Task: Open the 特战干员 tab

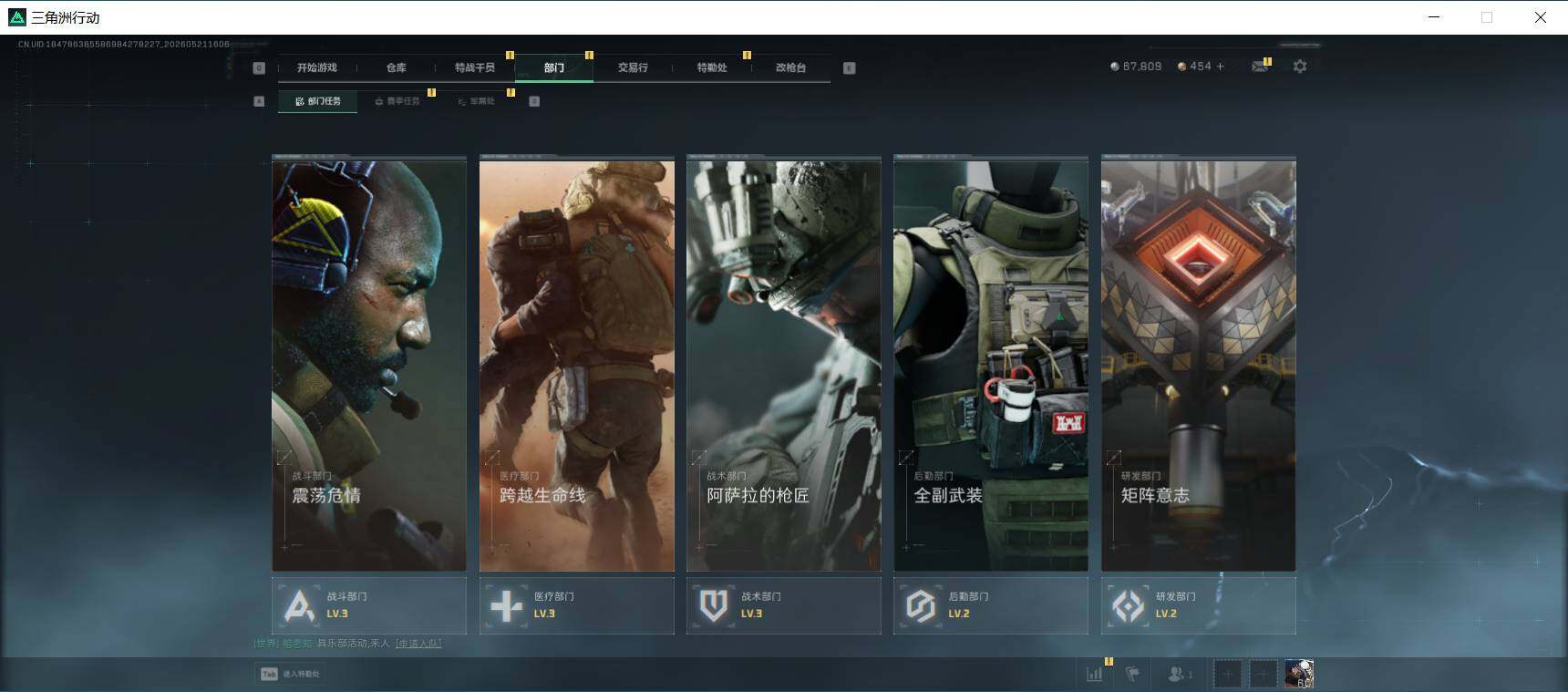Action: 475,67
